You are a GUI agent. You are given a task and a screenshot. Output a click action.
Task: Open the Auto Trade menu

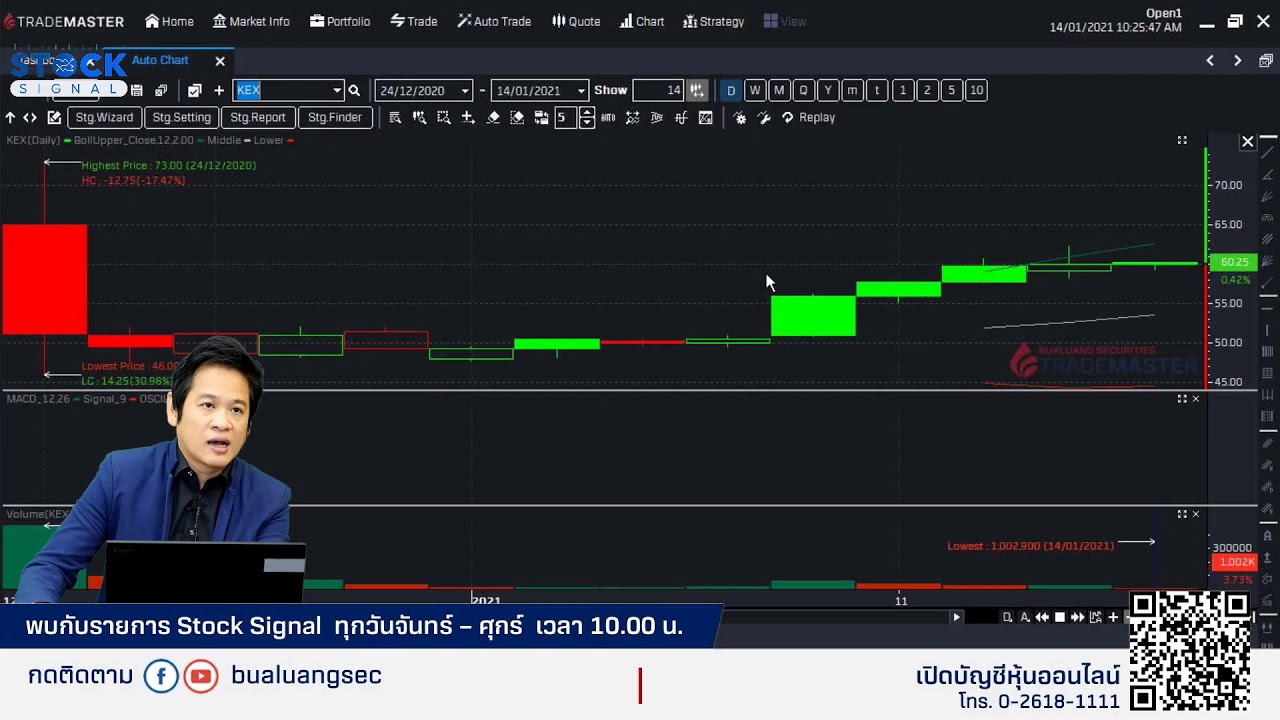pyautogui.click(x=494, y=21)
